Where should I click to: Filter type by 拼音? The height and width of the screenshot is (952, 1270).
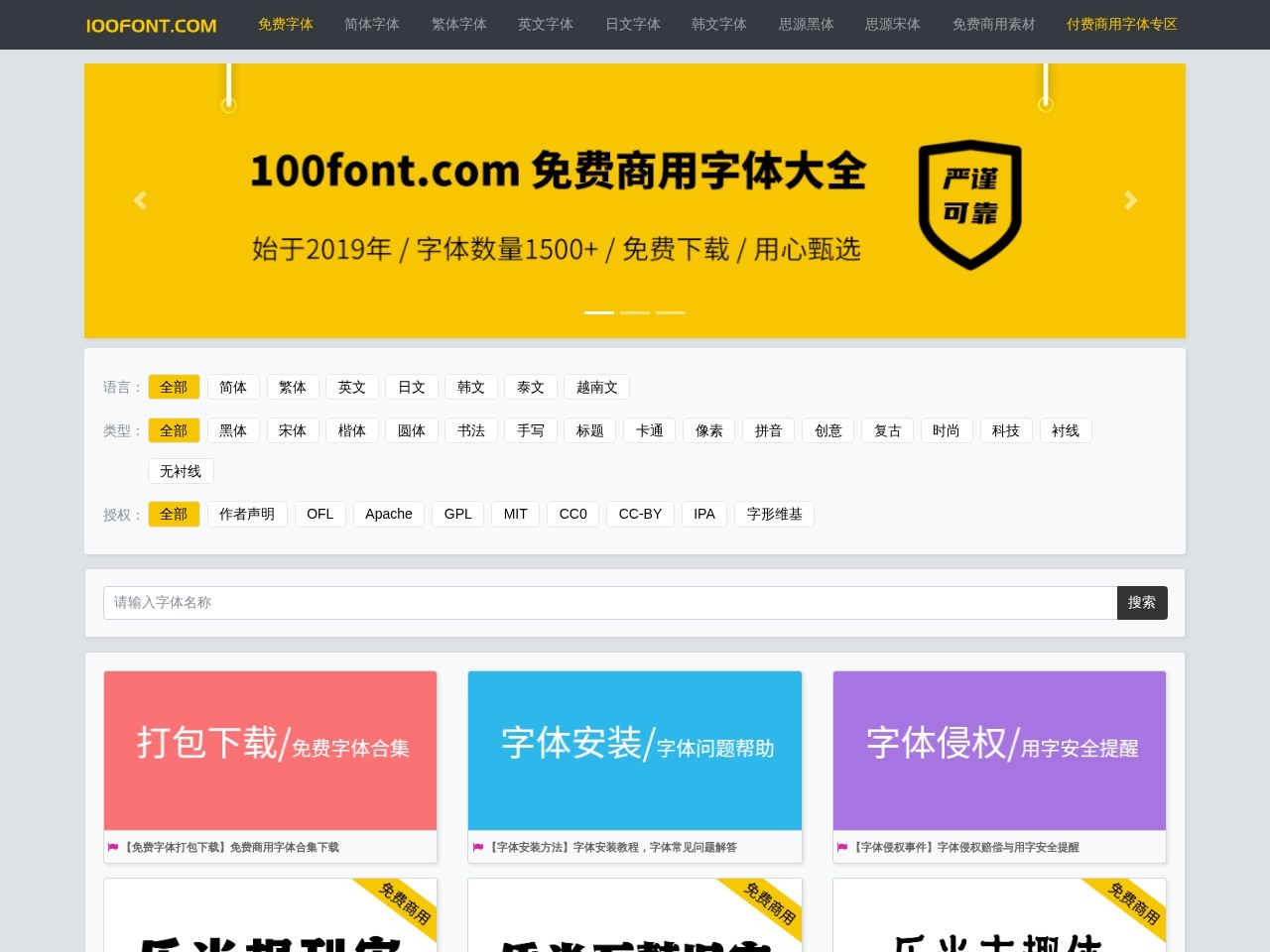pos(769,430)
